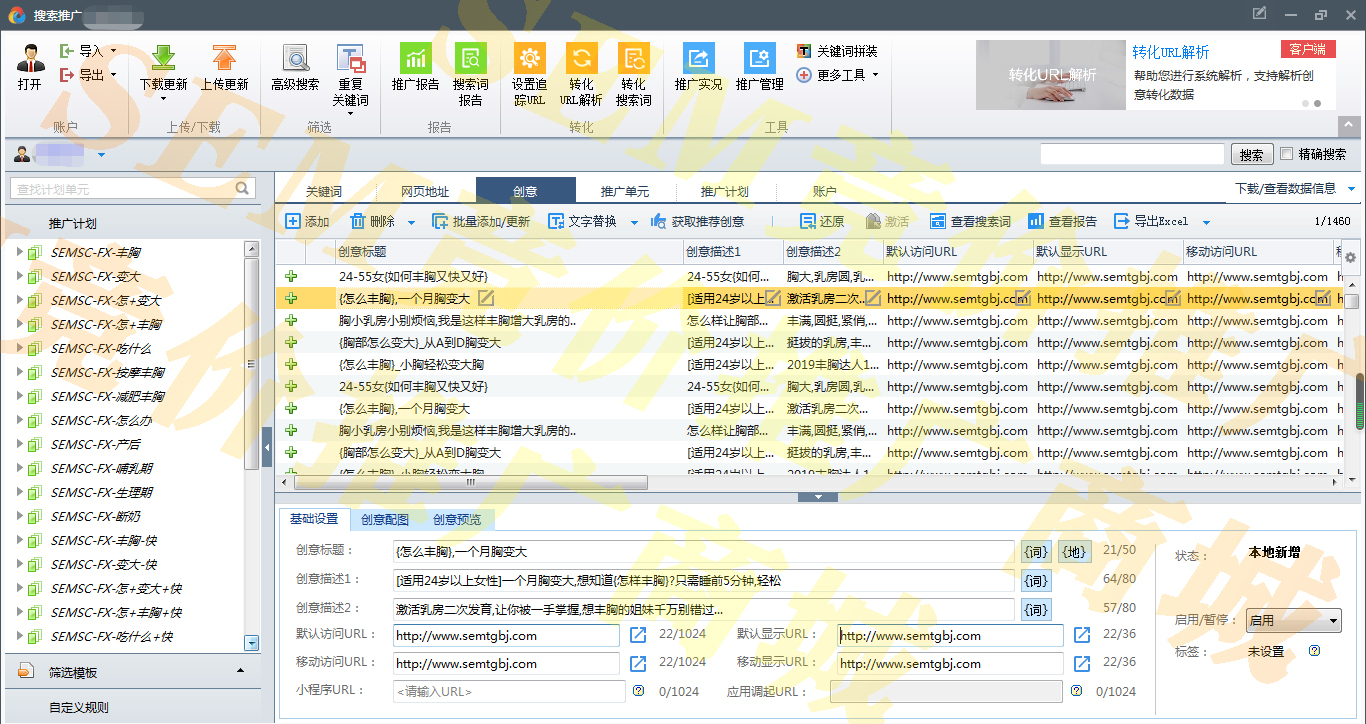This screenshot has height=724, width=1366.
Task: Click the 搜索 button
Action: [1251, 155]
